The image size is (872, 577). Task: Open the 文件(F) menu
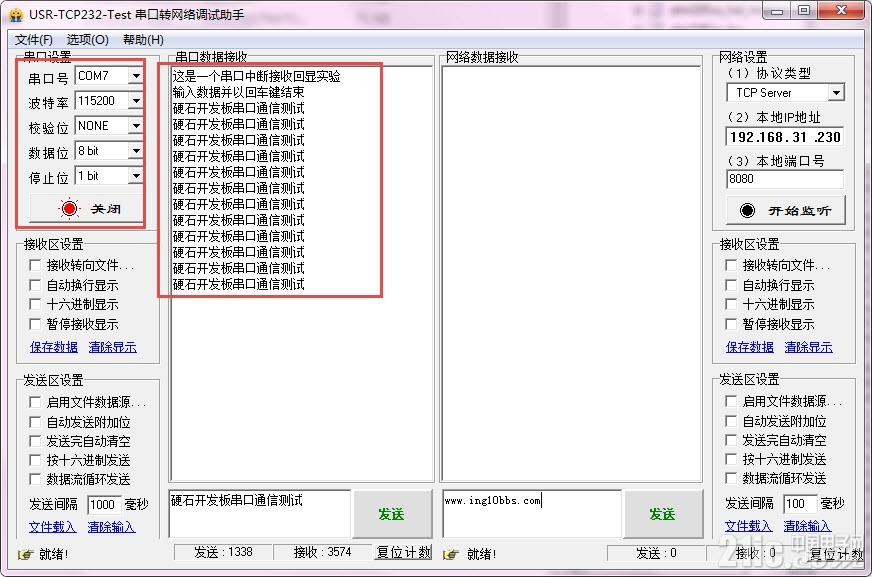(x=34, y=39)
